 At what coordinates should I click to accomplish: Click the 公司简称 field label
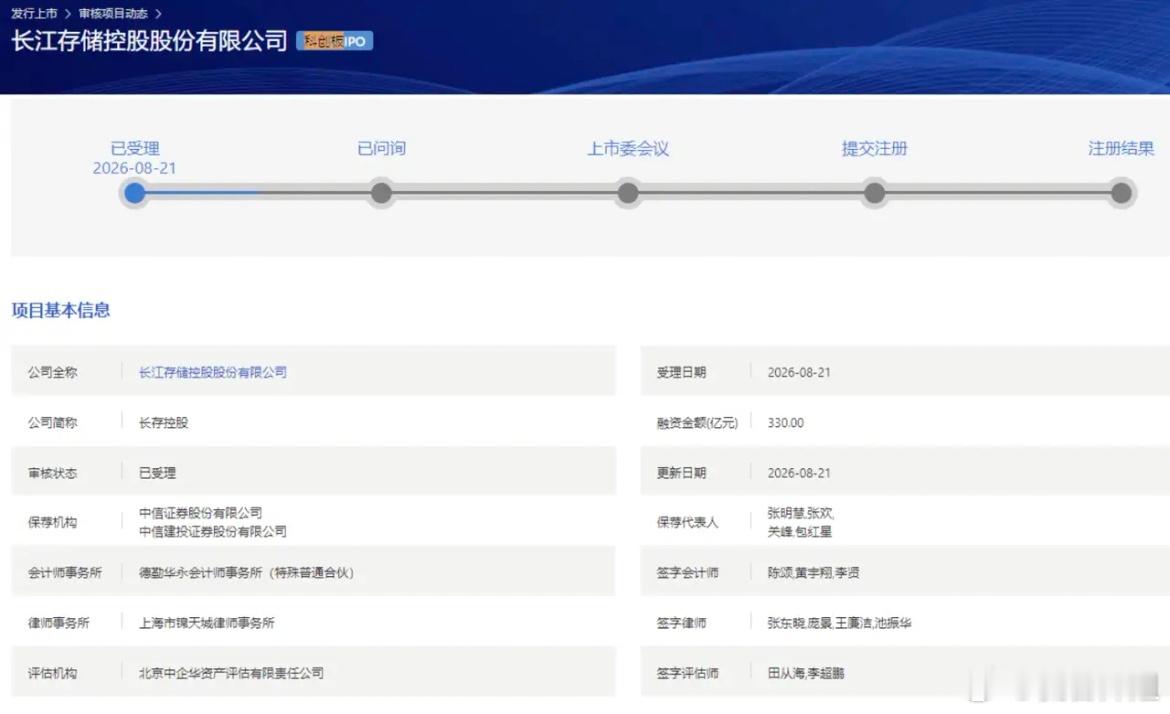point(52,422)
